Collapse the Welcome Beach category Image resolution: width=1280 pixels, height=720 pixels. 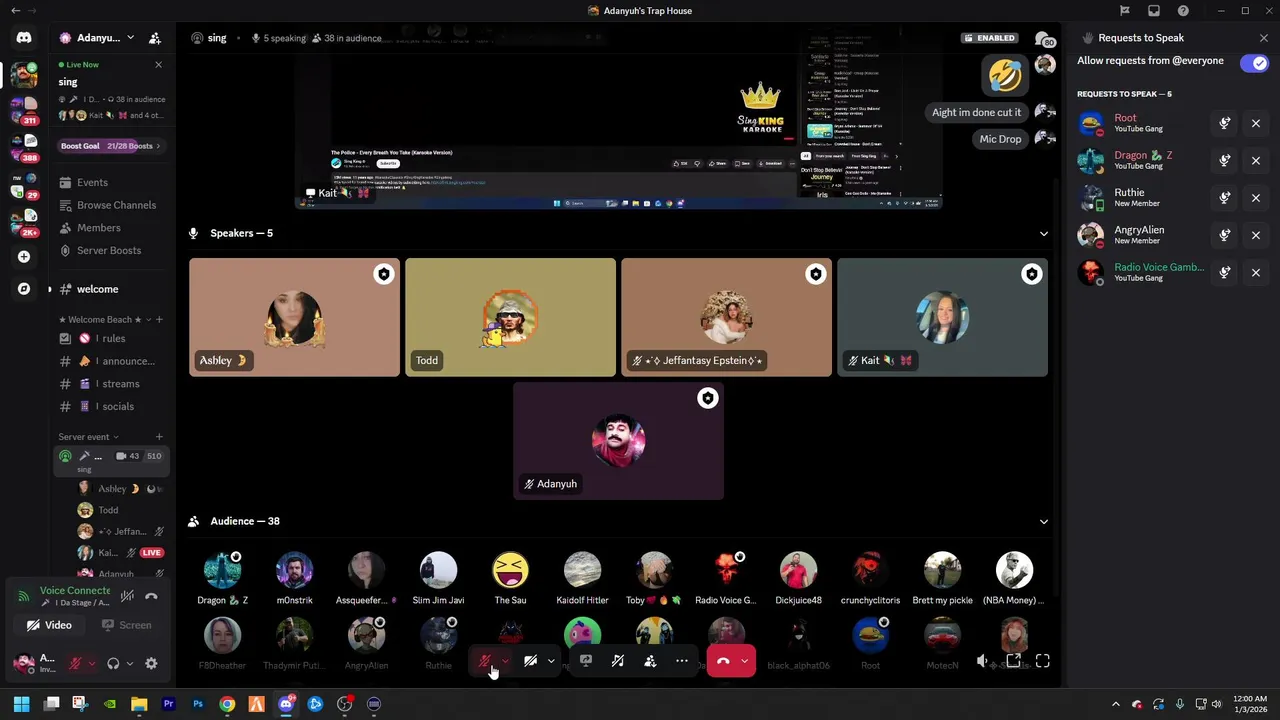tap(104, 320)
